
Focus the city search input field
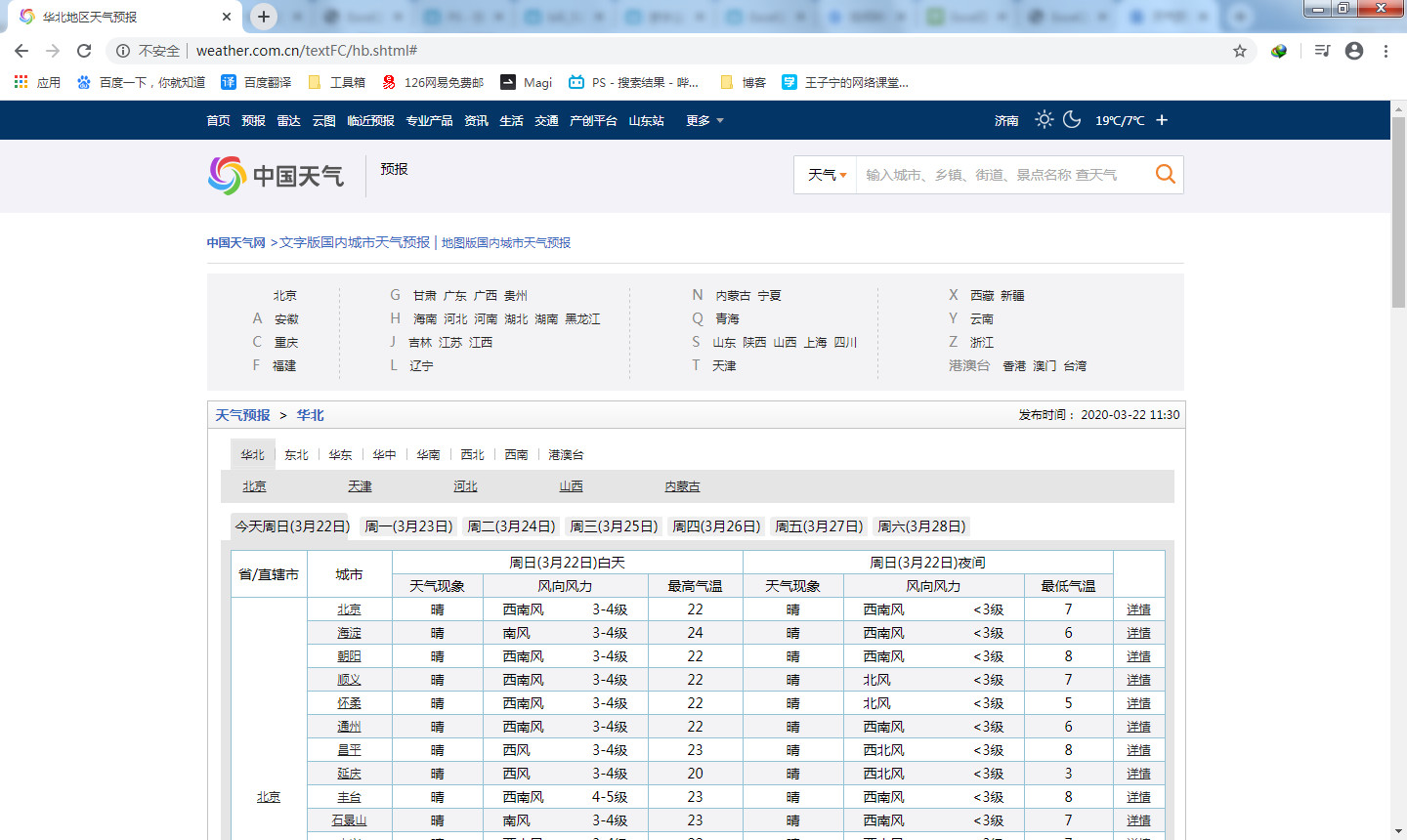click(1003, 175)
